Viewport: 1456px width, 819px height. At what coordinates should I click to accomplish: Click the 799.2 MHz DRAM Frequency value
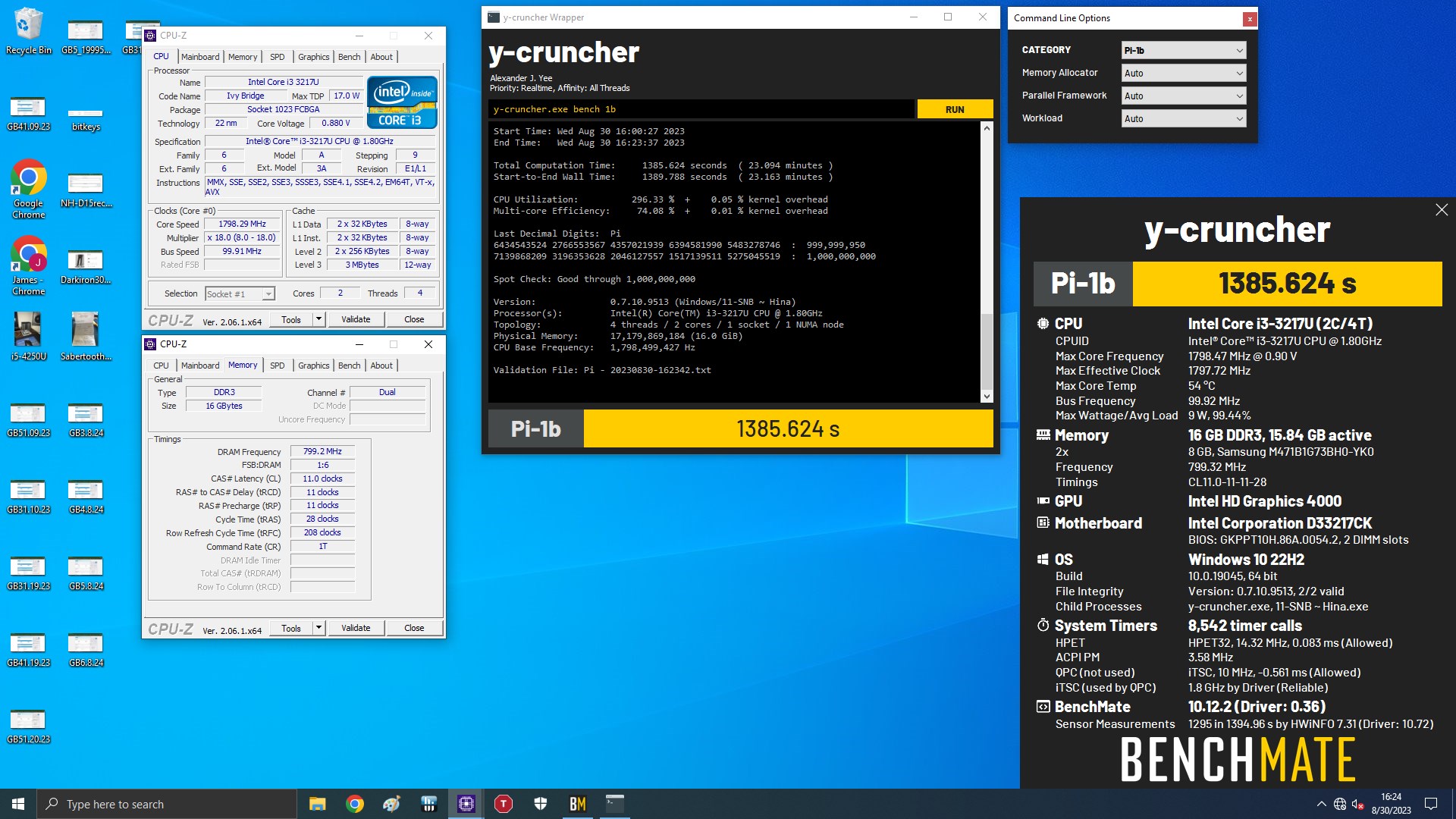(x=322, y=451)
